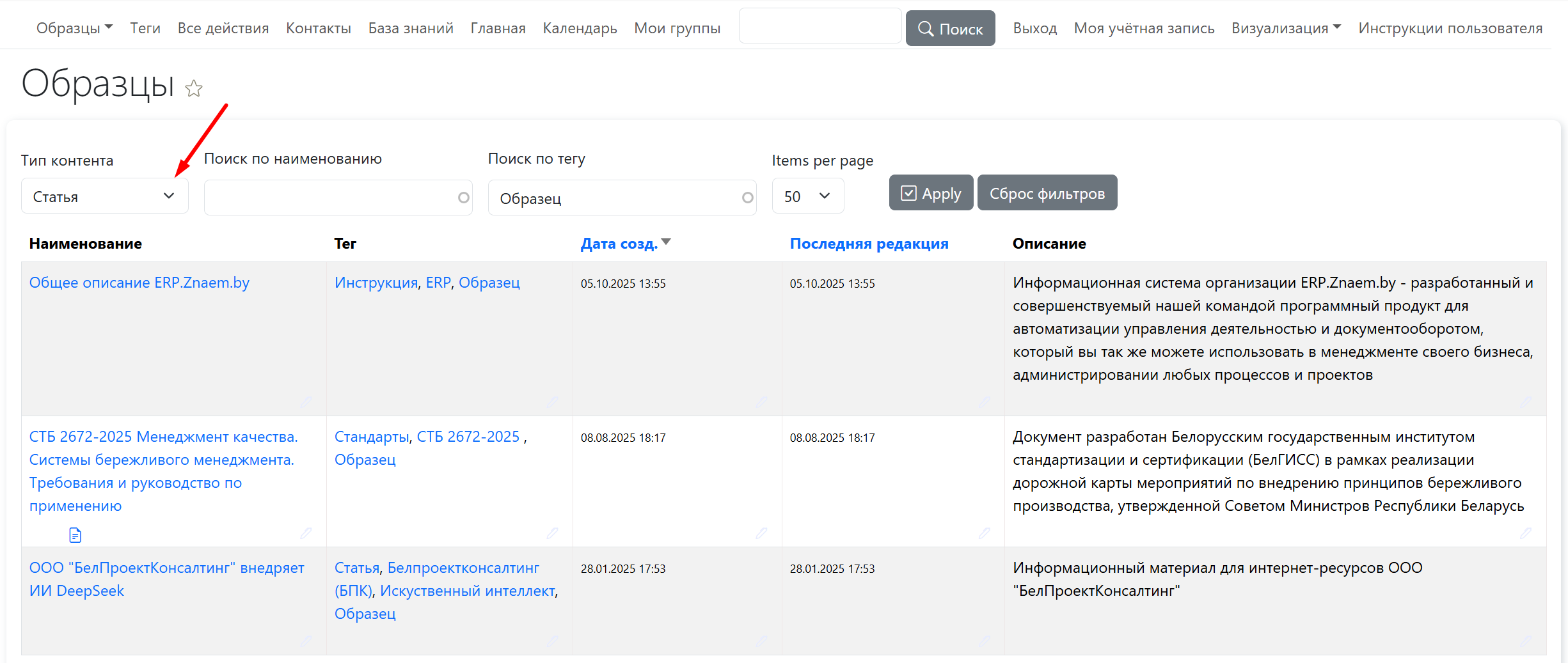Image resolution: width=1568 pixels, height=663 pixels.
Task: Expand the Образцы menu in top navigation
Action: pos(74,28)
